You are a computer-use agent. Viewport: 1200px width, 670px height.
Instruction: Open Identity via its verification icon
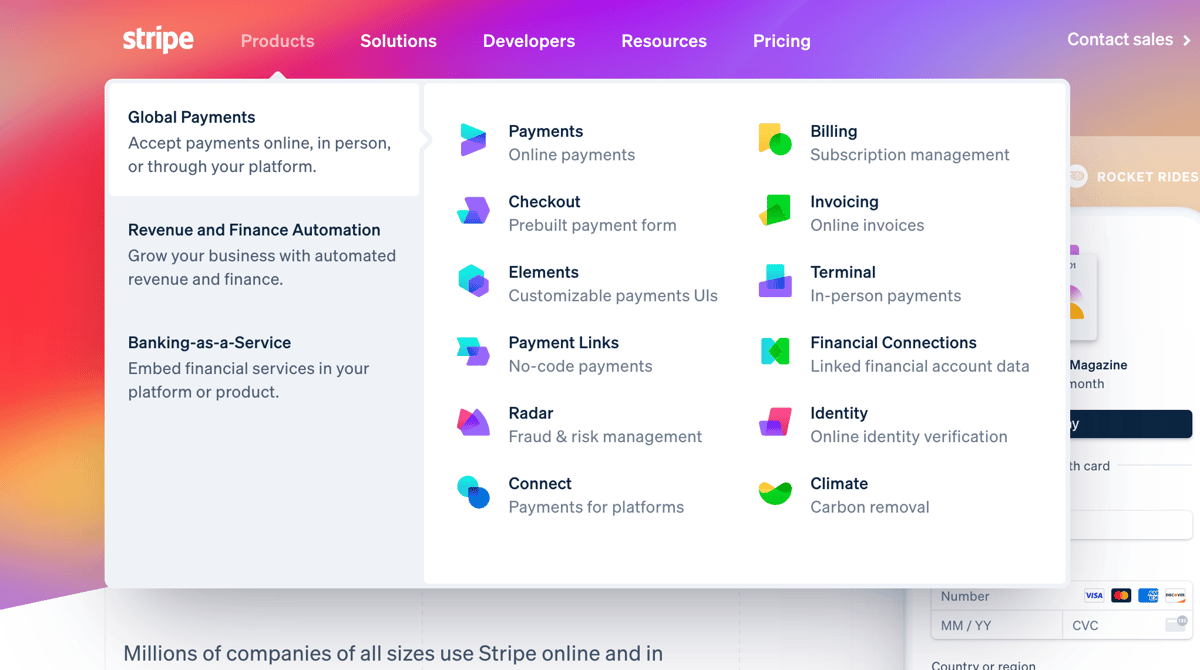pos(774,423)
